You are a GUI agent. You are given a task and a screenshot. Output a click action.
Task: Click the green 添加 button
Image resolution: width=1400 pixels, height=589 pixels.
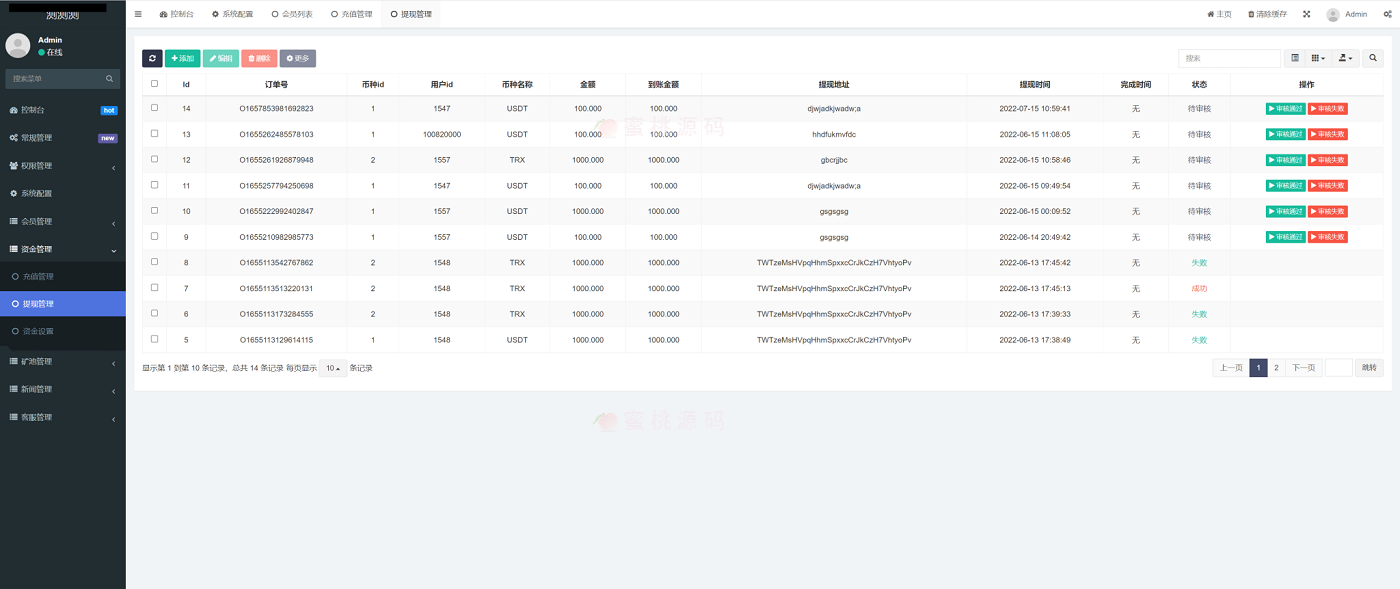tap(182, 59)
